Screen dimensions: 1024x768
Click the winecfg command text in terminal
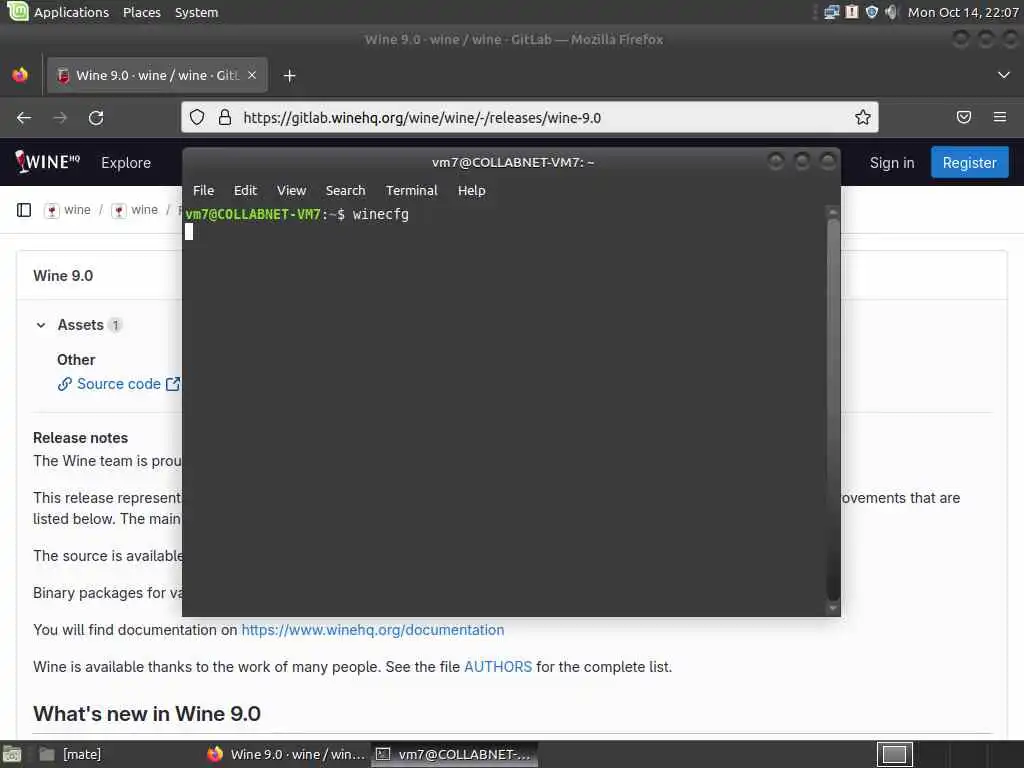(381, 214)
